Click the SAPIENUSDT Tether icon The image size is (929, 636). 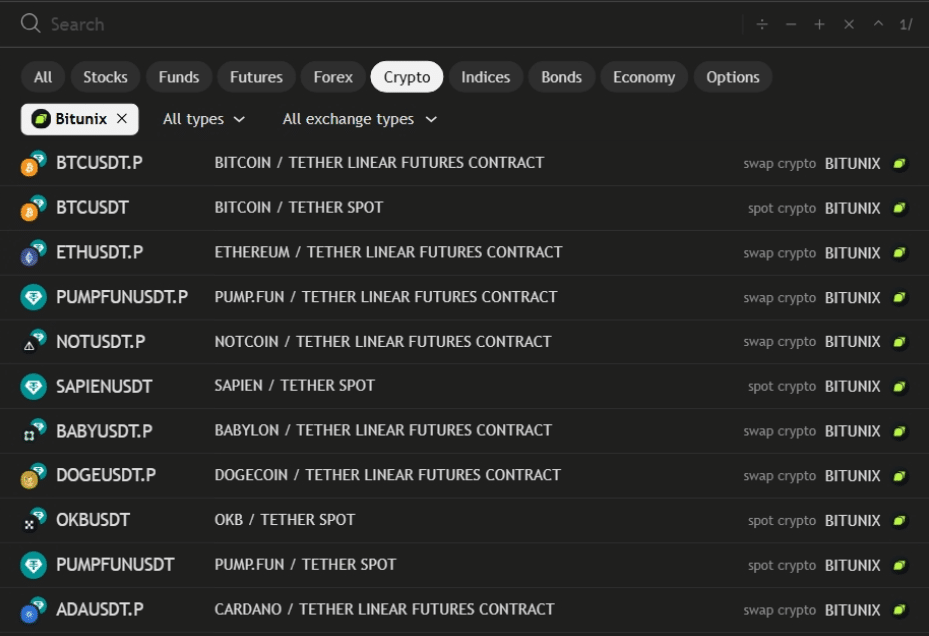(34, 386)
